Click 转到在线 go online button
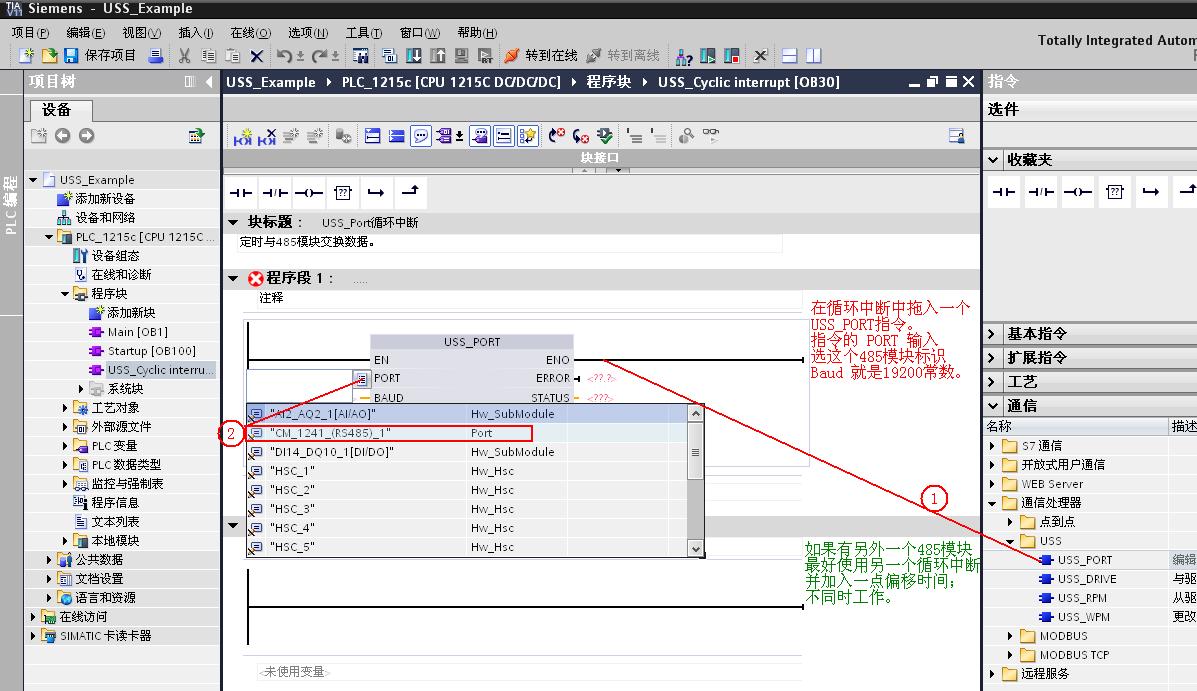Screen dimensions: 1197x691 click(x=540, y=56)
